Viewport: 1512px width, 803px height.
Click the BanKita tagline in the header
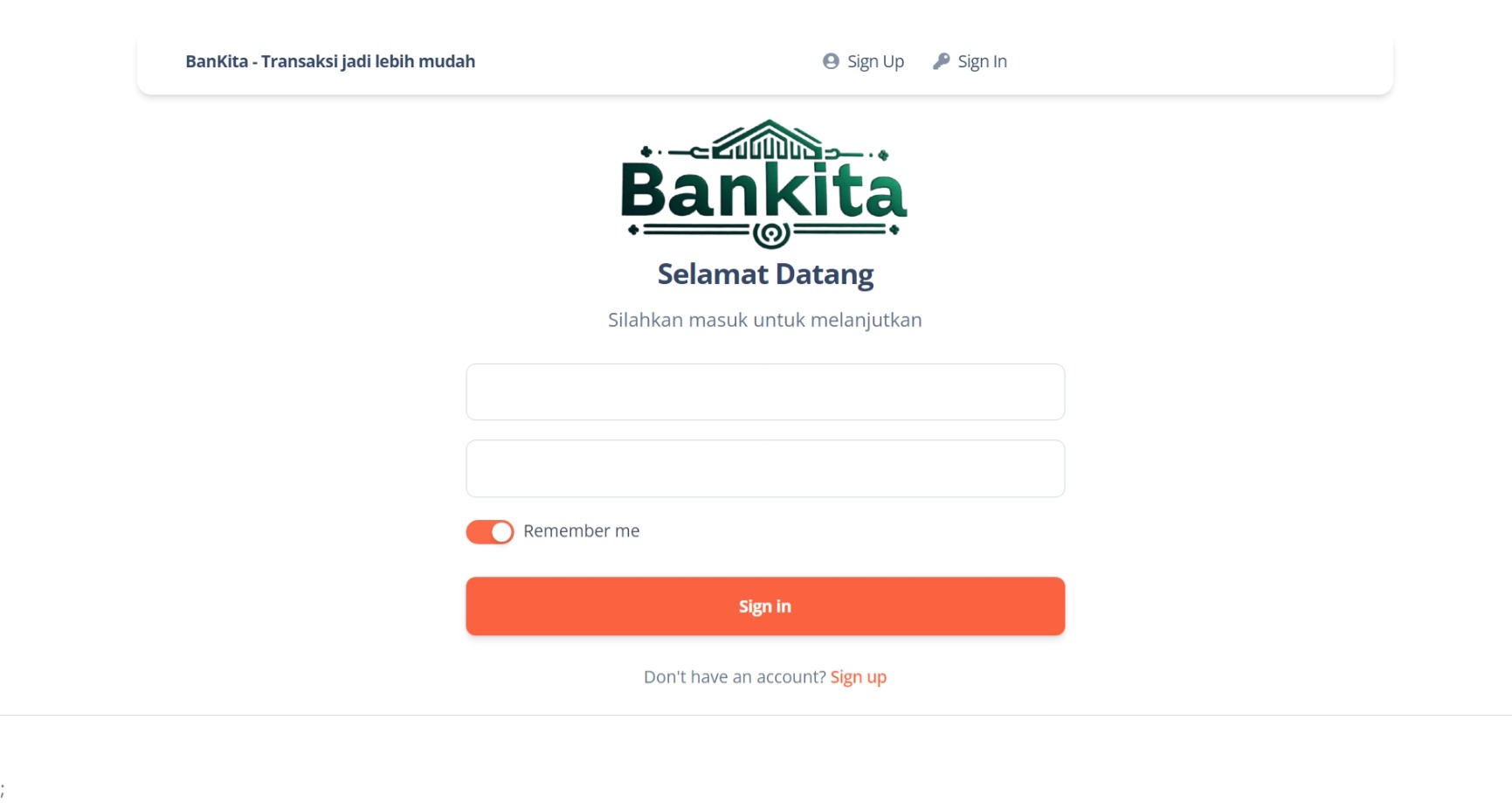pos(329,61)
